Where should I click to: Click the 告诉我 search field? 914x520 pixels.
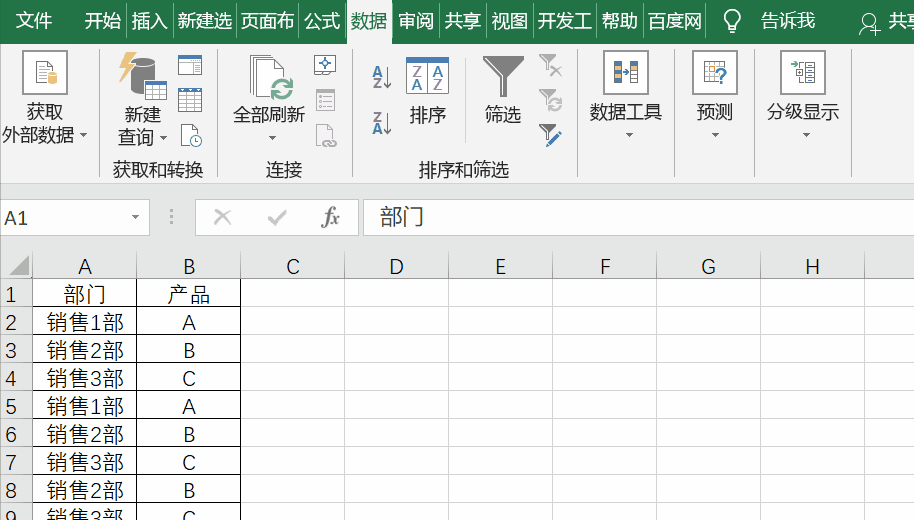(788, 21)
